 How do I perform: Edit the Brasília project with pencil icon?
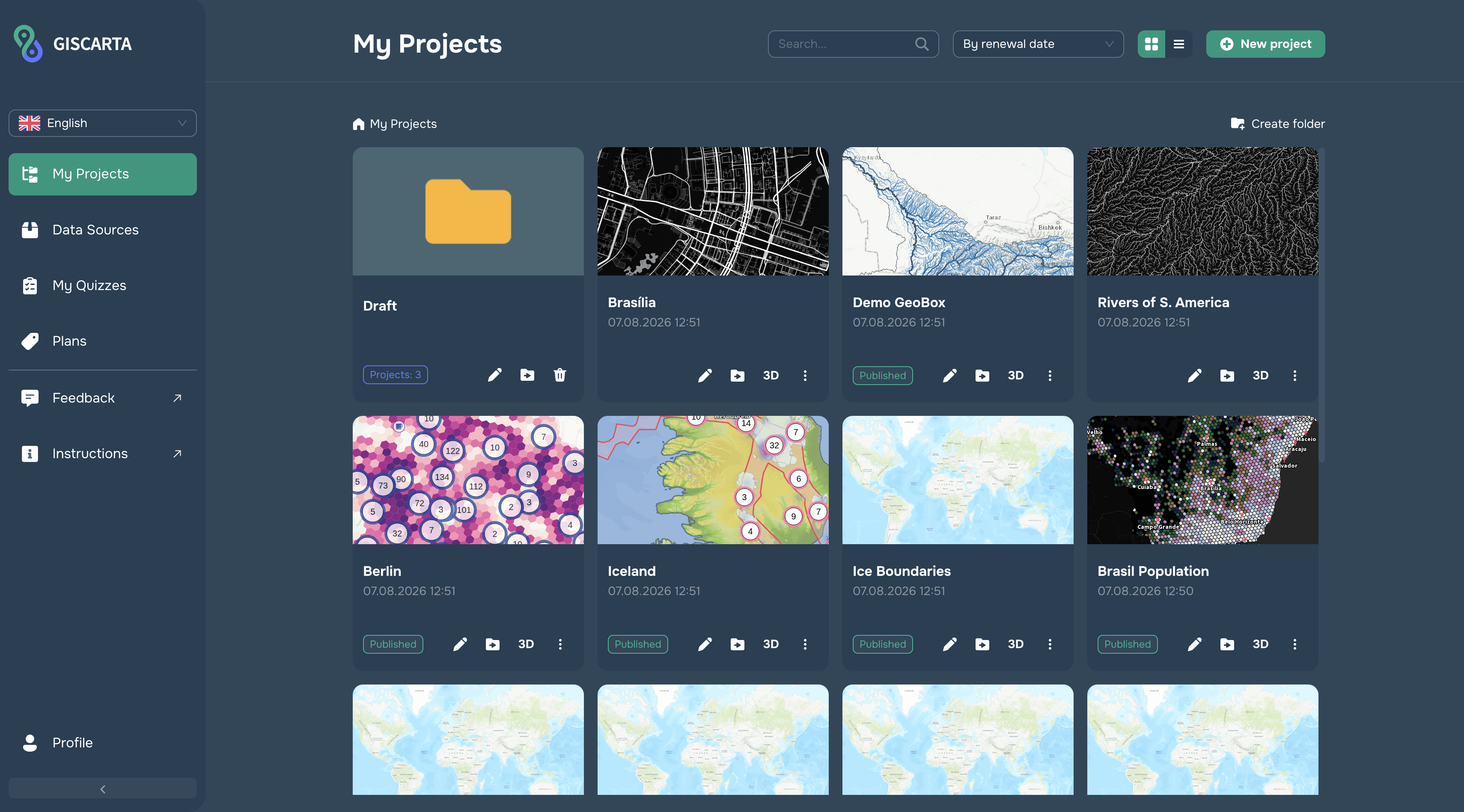click(705, 375)
